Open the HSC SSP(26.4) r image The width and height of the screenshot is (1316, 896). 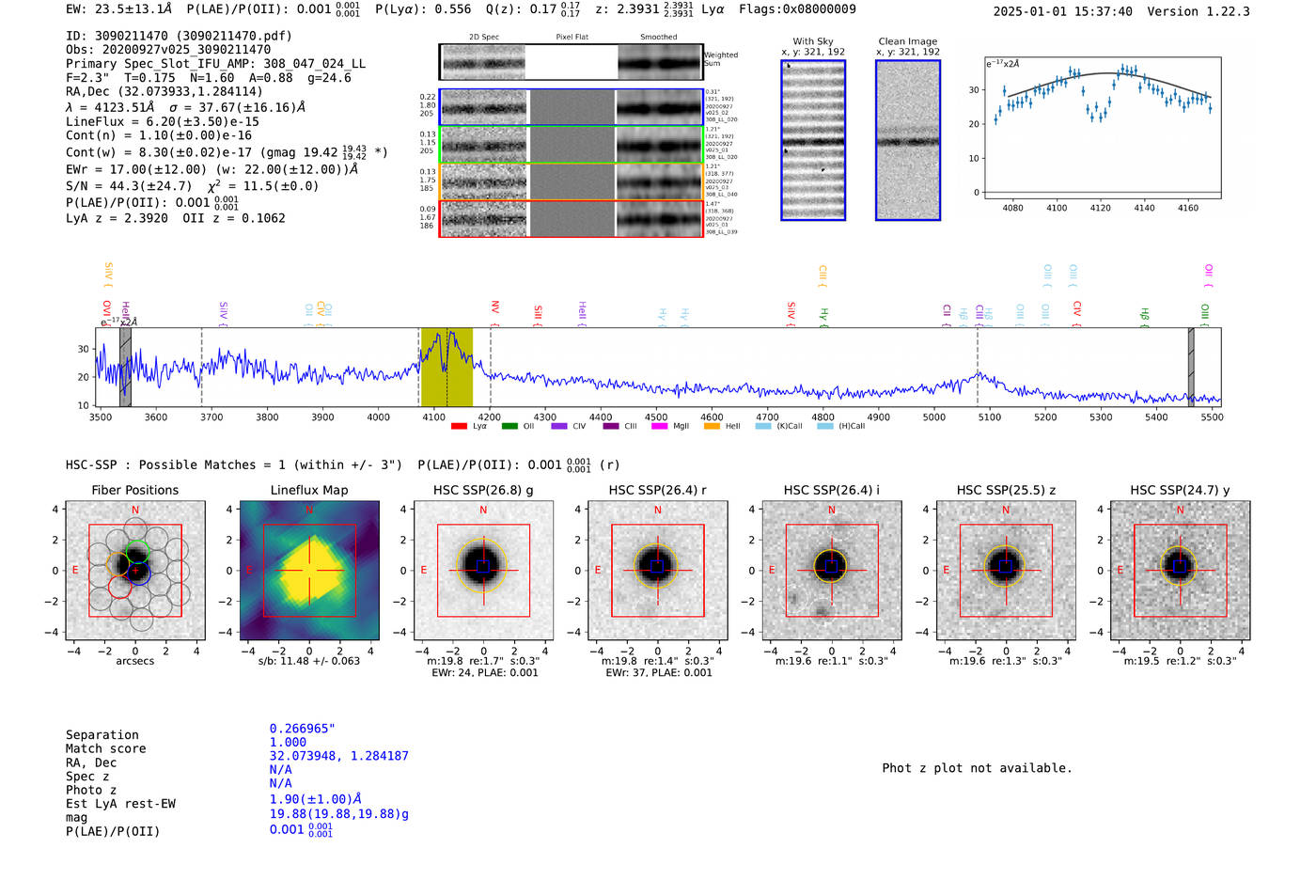point(658,571)
